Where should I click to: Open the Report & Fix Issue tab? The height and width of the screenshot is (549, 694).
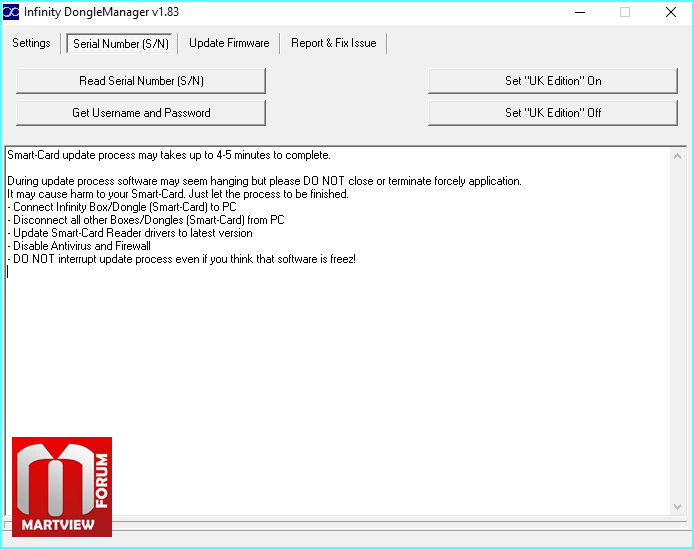click(333, 43)
